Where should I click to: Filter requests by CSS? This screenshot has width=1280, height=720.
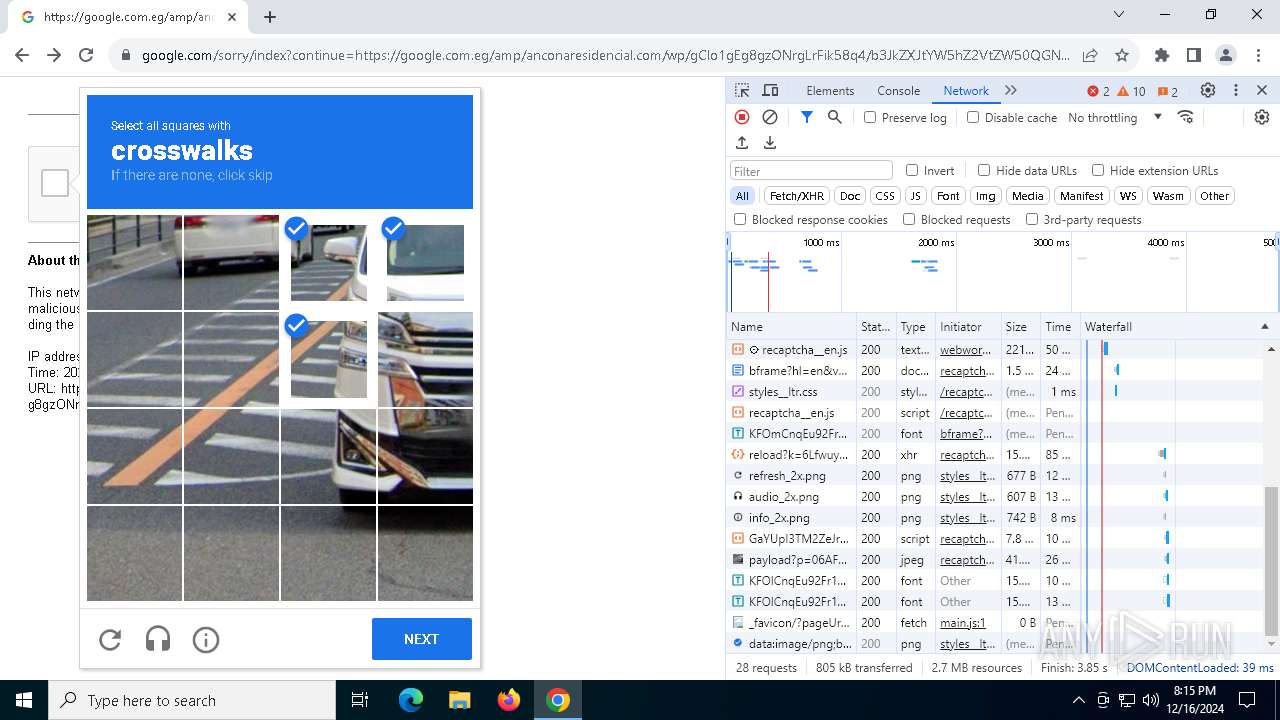tap(884, 196)
